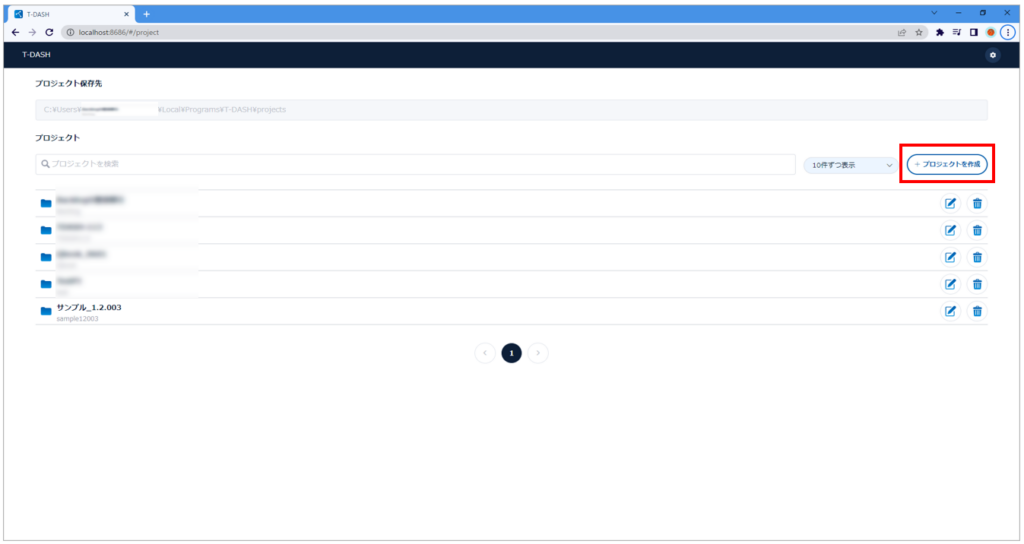Click trash icon on the fourth project row
This screenshot has width=1024, height=544.
(x=977, y=284)
